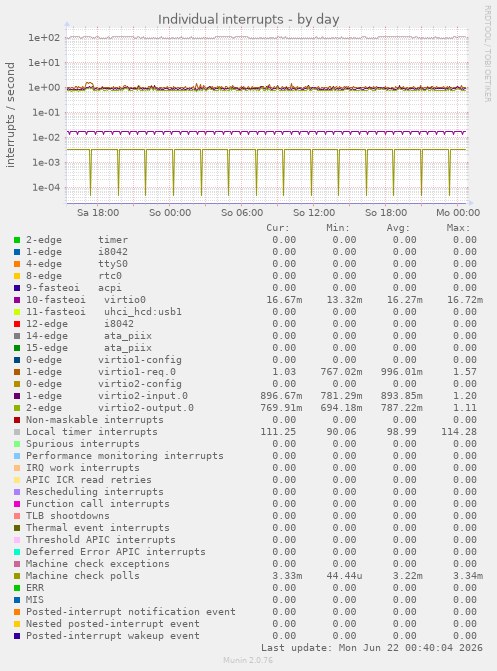
Task: Click the 'Last update' timestamp text
Action: pos(372,647)
